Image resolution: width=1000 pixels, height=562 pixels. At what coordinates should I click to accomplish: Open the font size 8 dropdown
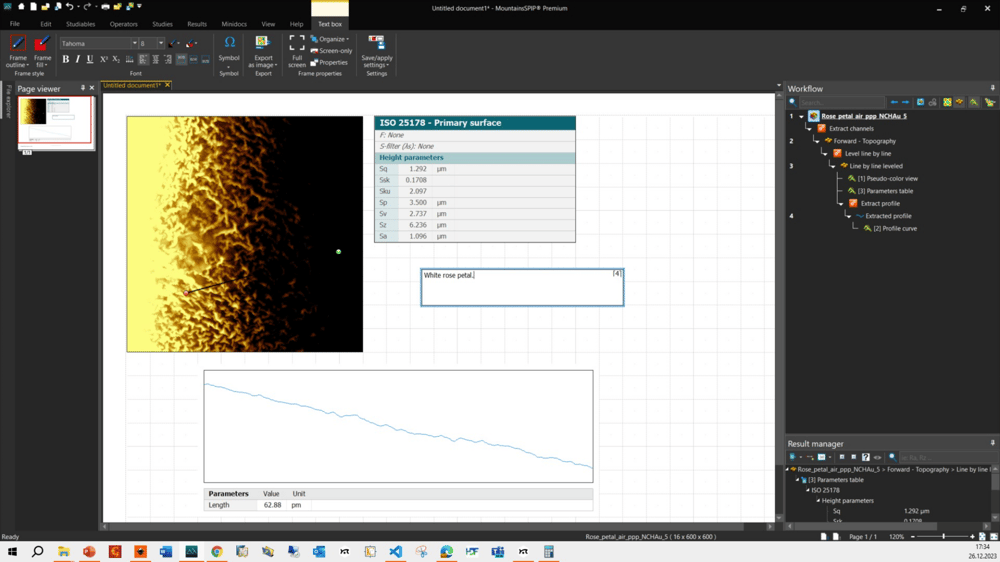[x=161, y=43]
